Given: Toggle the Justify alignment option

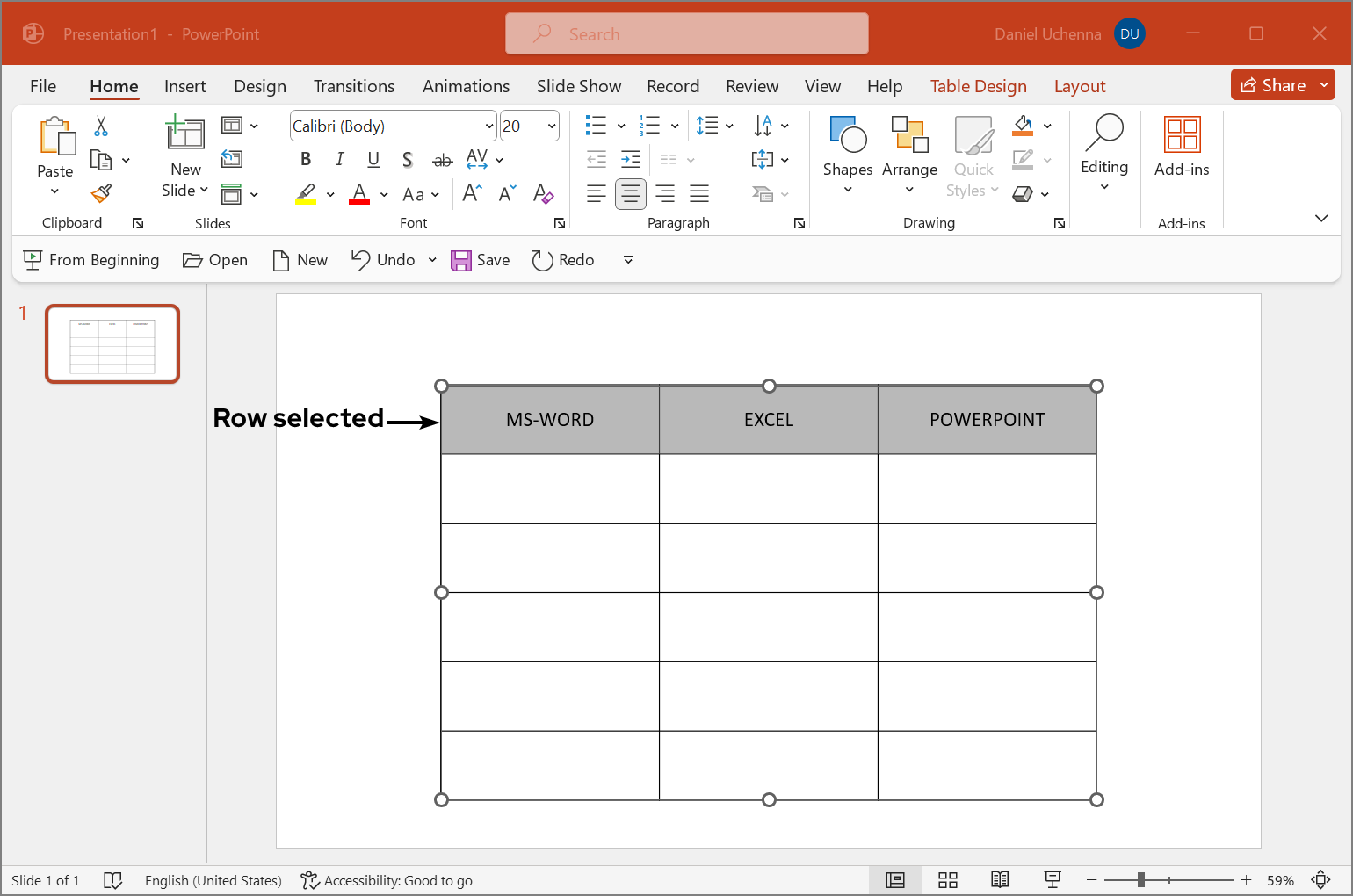Looking at the screenshot, I should 698,193.
